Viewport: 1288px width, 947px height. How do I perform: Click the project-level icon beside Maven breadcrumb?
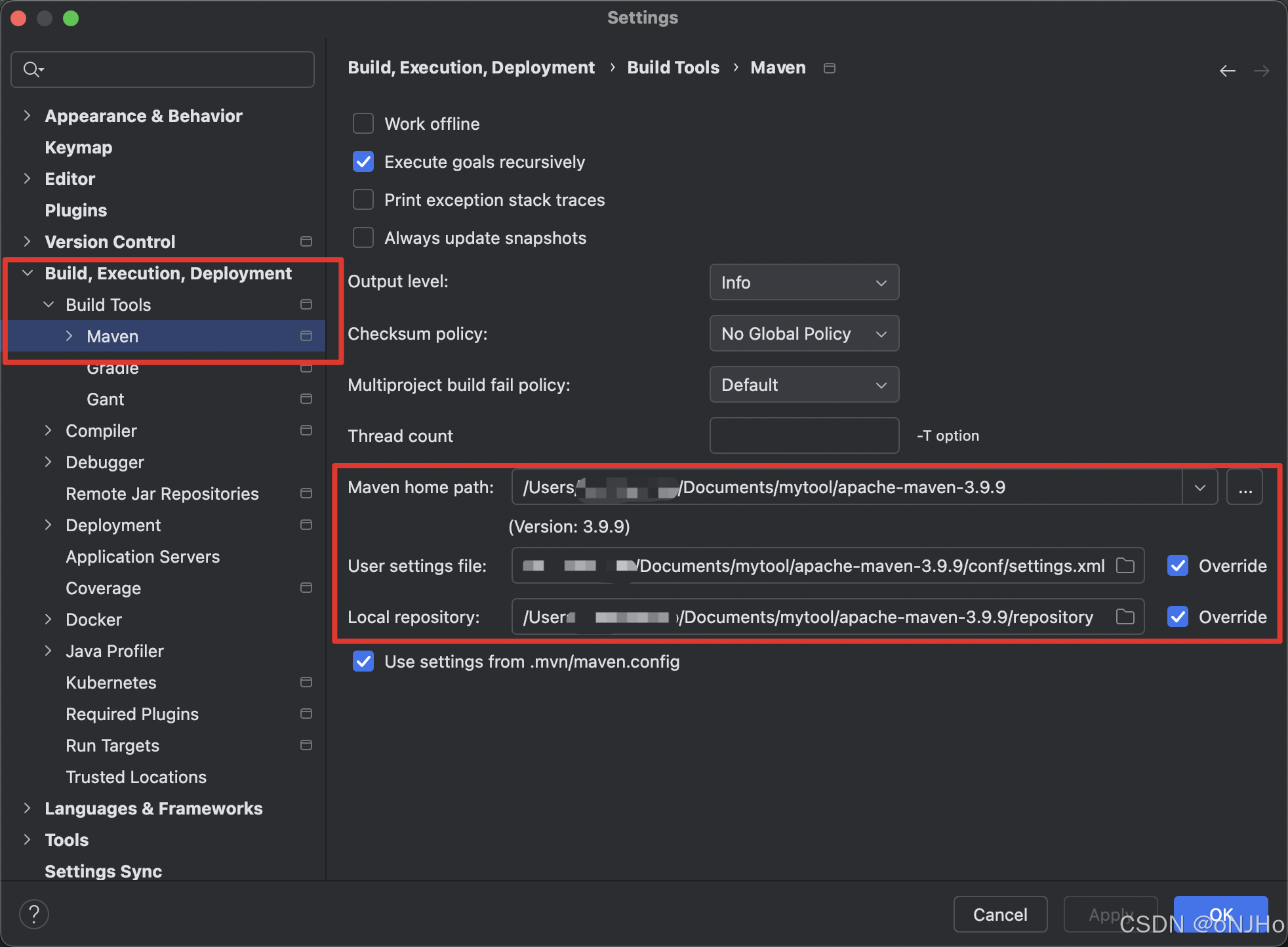[830, 68]
